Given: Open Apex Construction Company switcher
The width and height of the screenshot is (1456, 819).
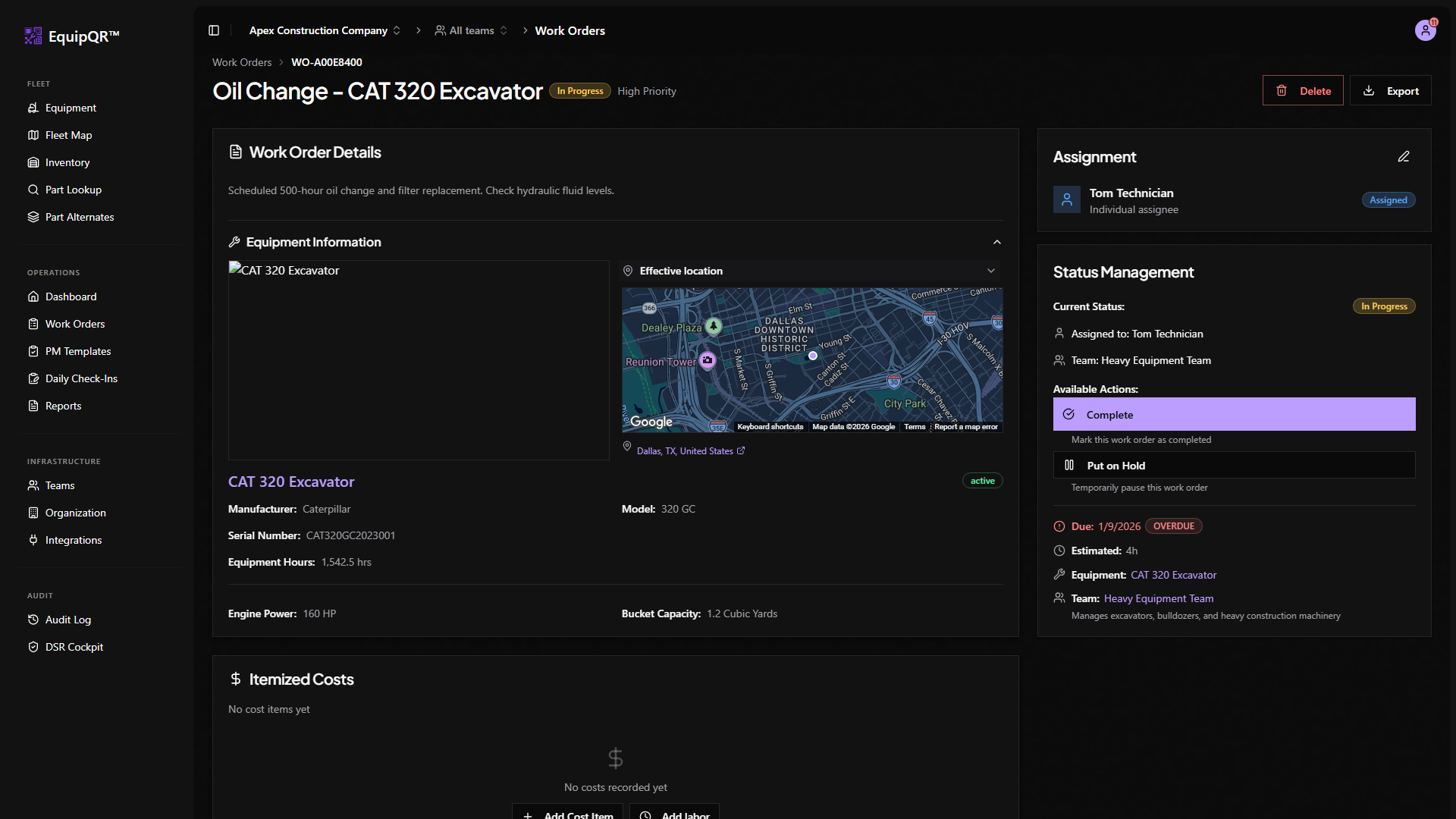Looking at the screenshot, I should coord(325,30).
